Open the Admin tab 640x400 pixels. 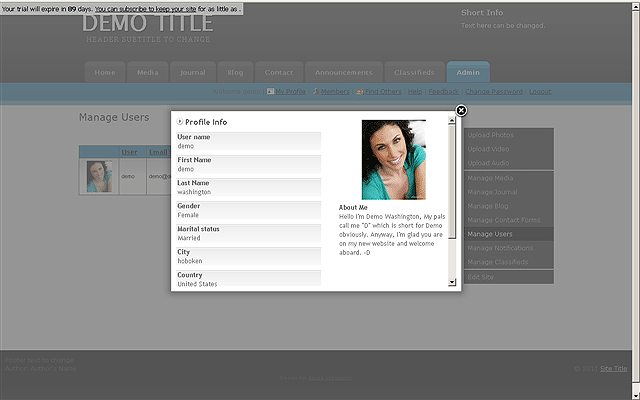[x=467, y=73]
